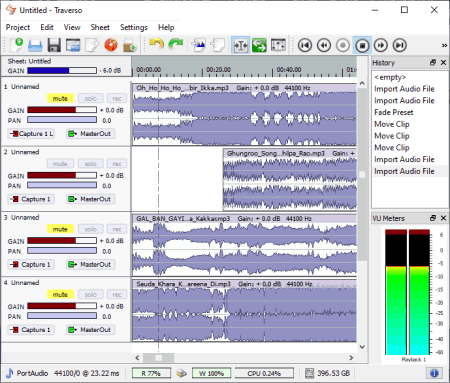The image size is (450, 383).
Task: Toggle mute on track 4
Action: coord(60,294)
